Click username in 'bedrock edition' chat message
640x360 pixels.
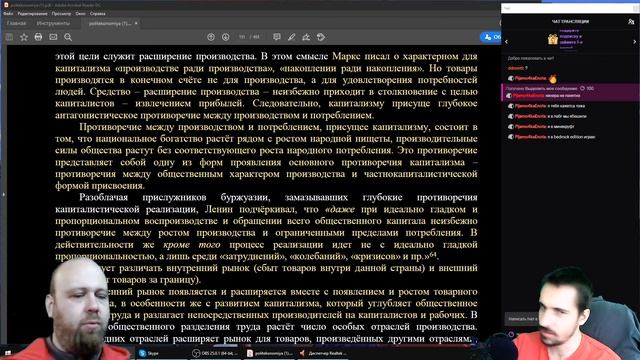(x=530, y=137)
